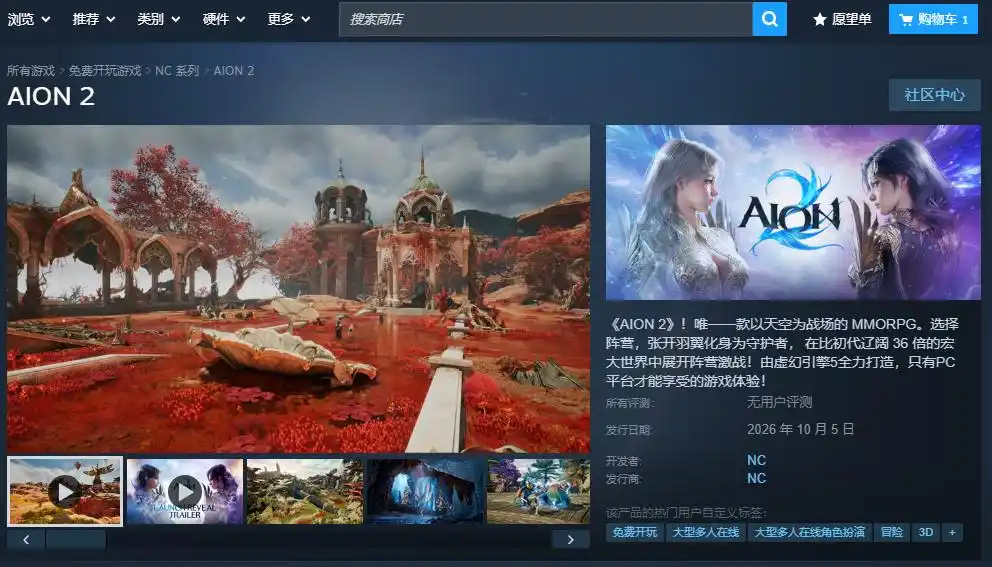Open NC 系列 breadcrumb link
Image resolution: width=992 pixels, height=567 pixels.
[x=177, y=71]
